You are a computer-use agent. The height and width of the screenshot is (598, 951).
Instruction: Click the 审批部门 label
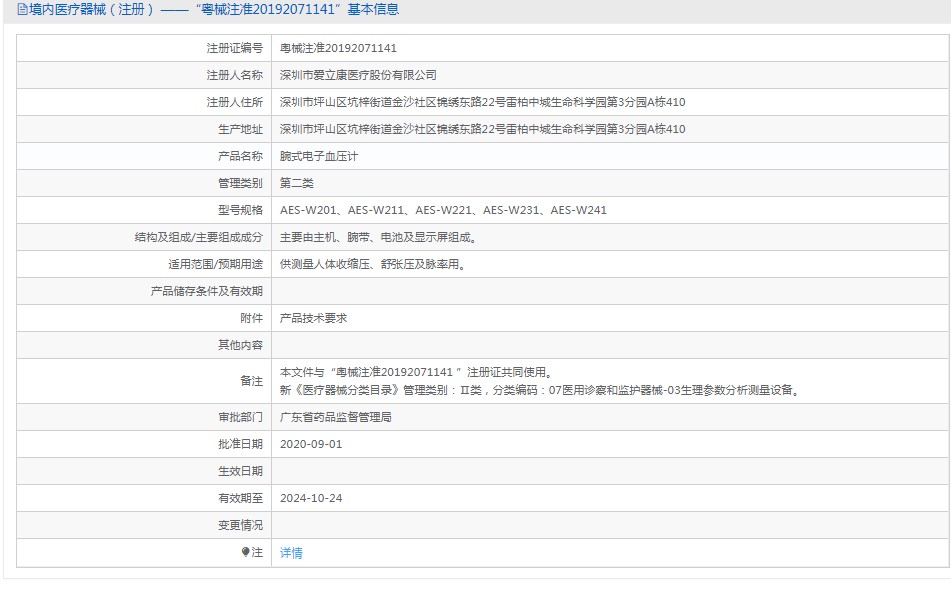240,417
